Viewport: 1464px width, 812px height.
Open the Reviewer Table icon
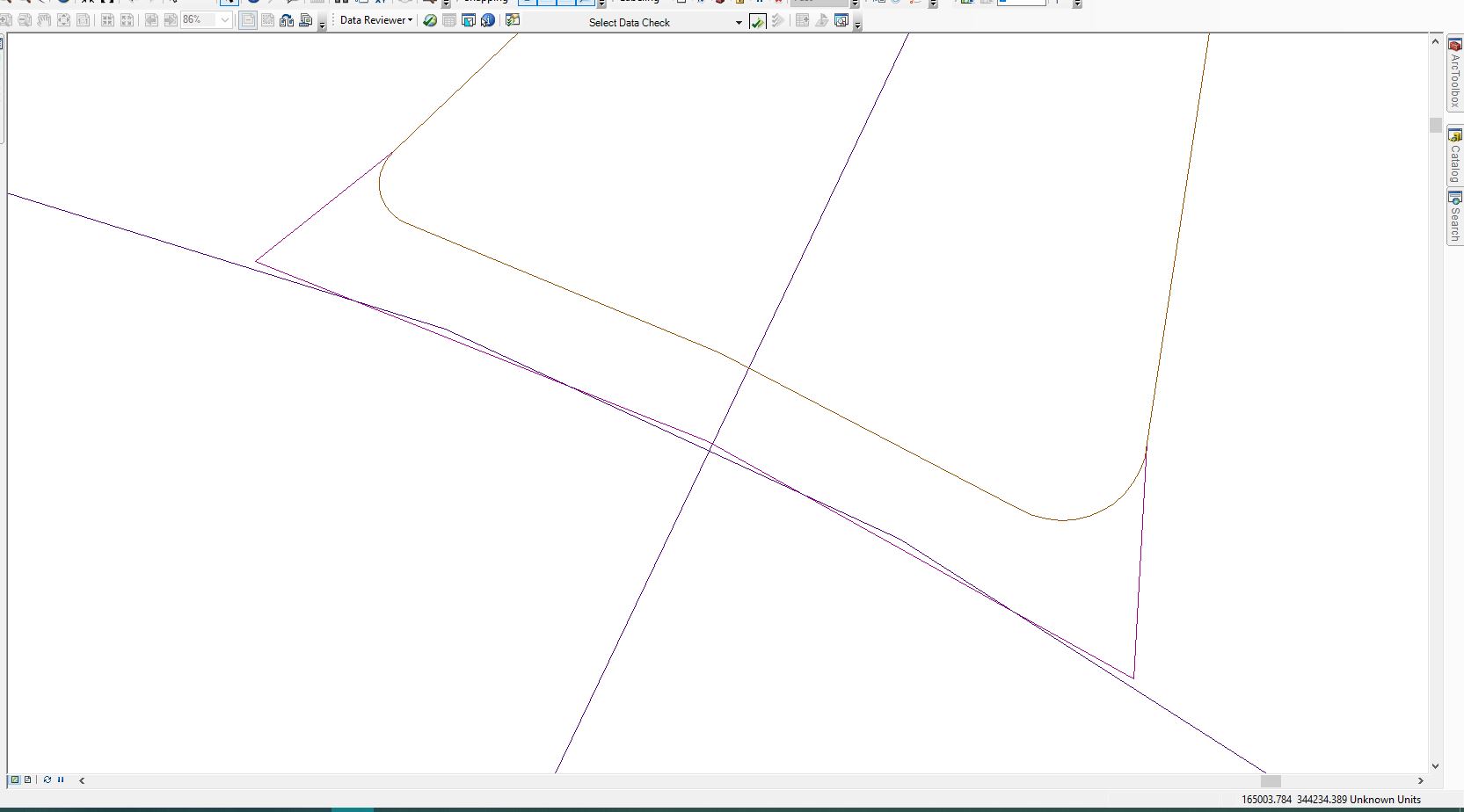pos(449,20)
